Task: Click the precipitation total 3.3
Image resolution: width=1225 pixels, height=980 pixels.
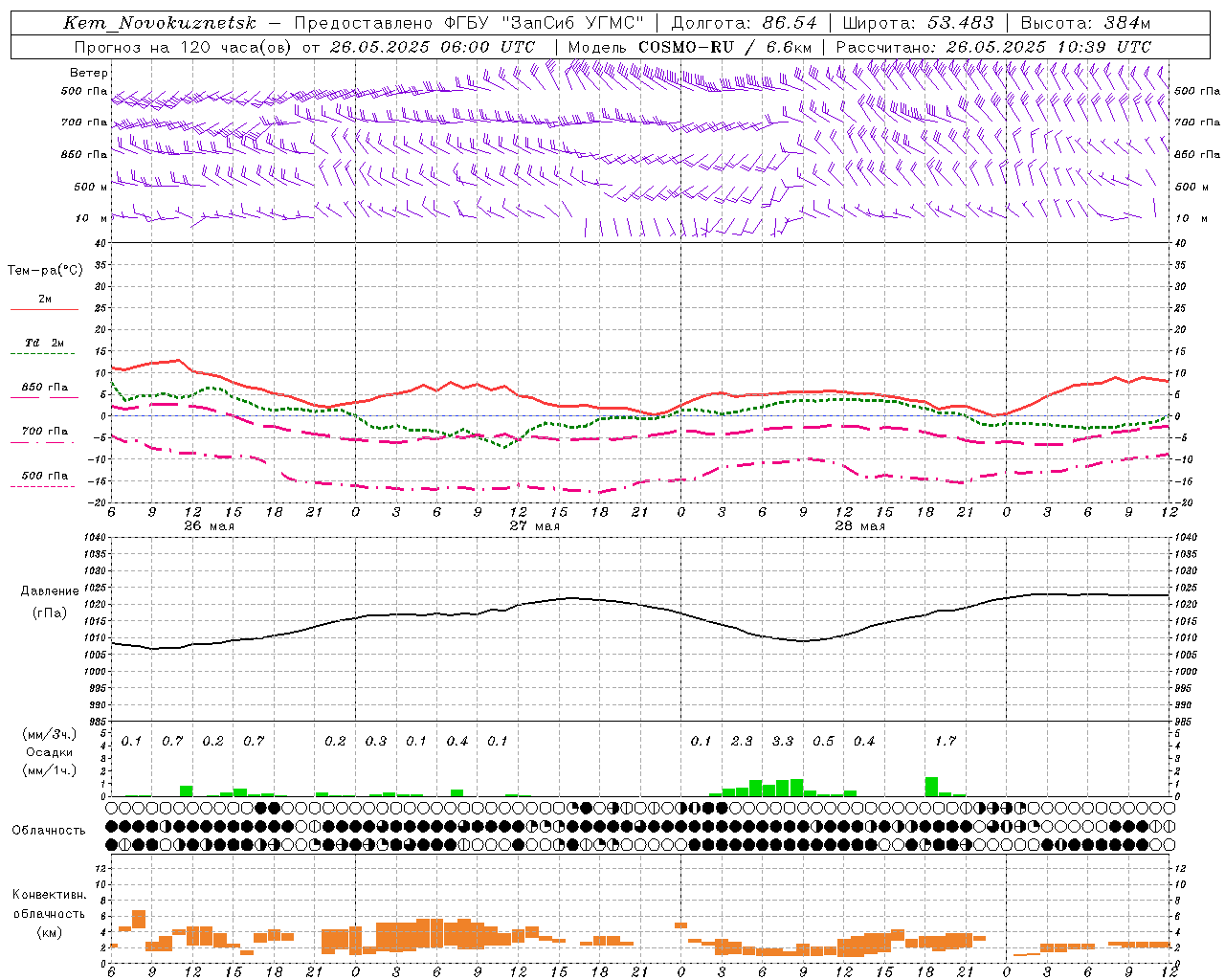Action: (783, 741)
